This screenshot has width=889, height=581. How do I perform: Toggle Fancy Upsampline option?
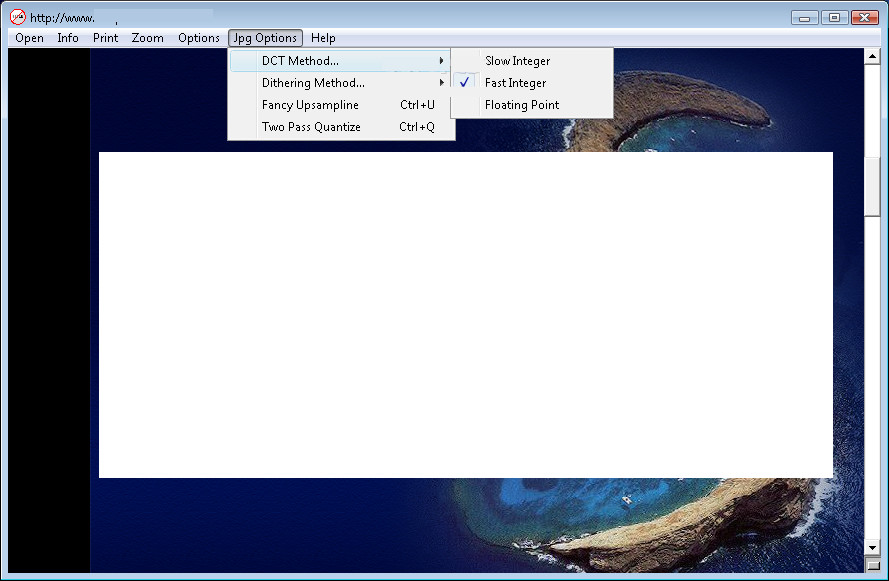(x=340, y=105)
